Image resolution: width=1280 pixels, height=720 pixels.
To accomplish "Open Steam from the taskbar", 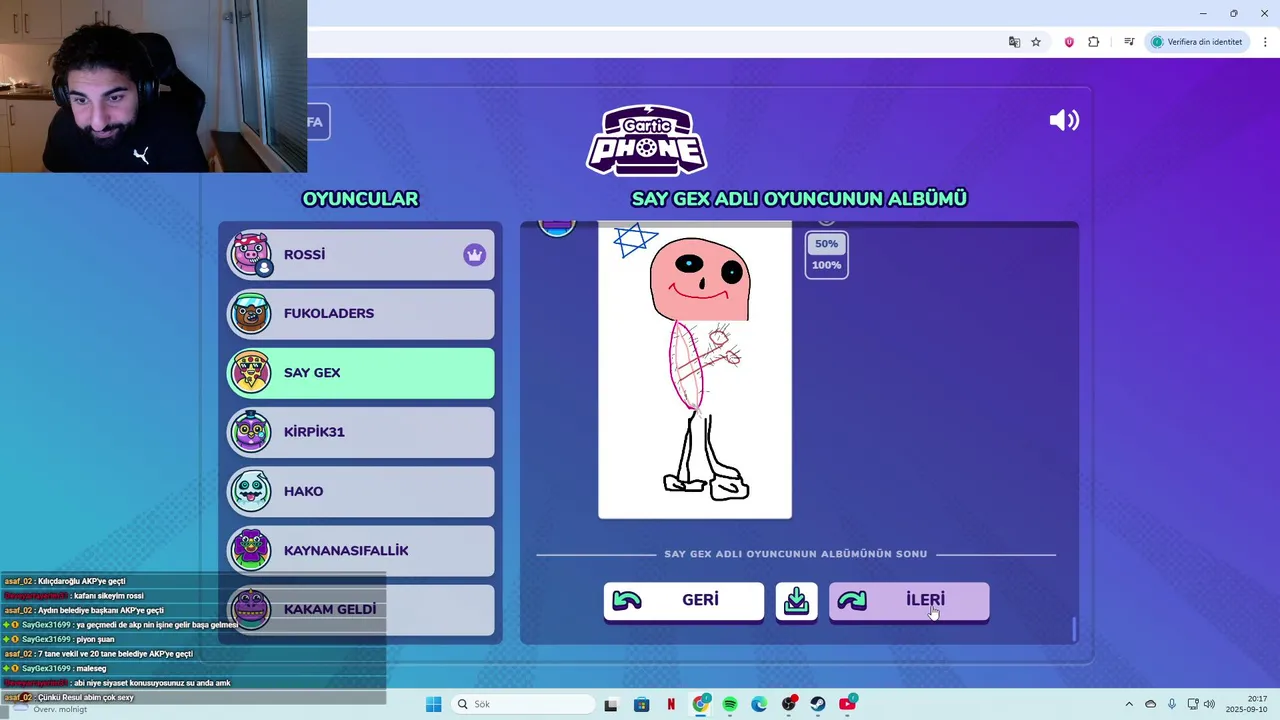I will (818, 704).
